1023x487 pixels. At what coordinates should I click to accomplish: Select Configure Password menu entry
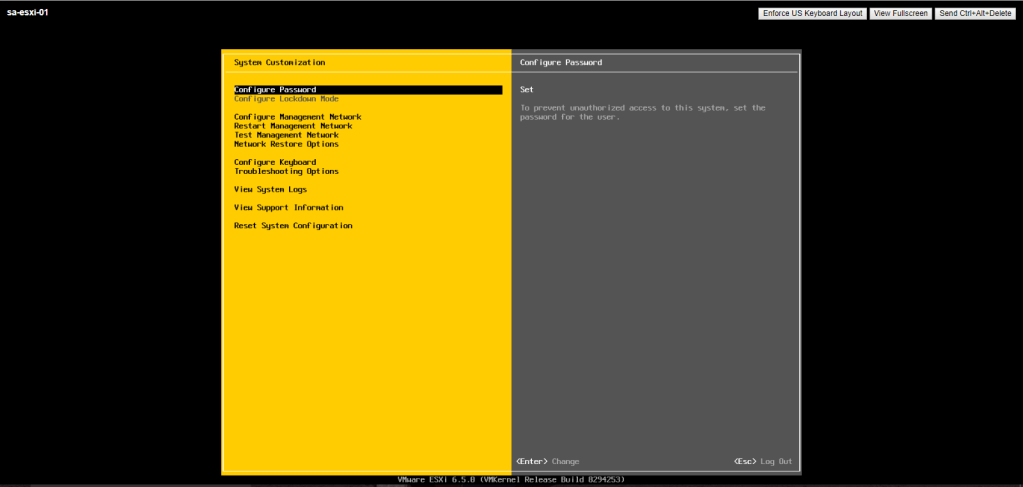pos(275,90)
